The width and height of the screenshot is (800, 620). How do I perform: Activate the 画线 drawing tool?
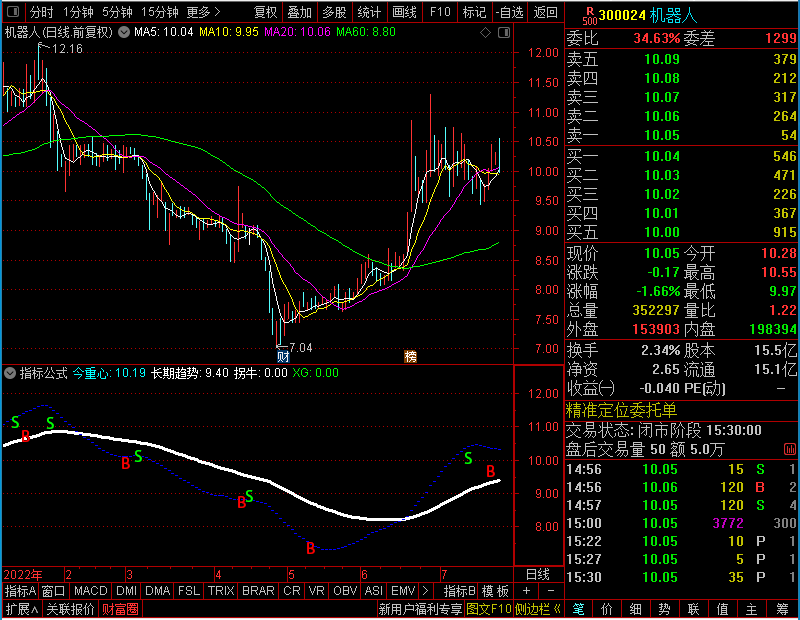404,11
